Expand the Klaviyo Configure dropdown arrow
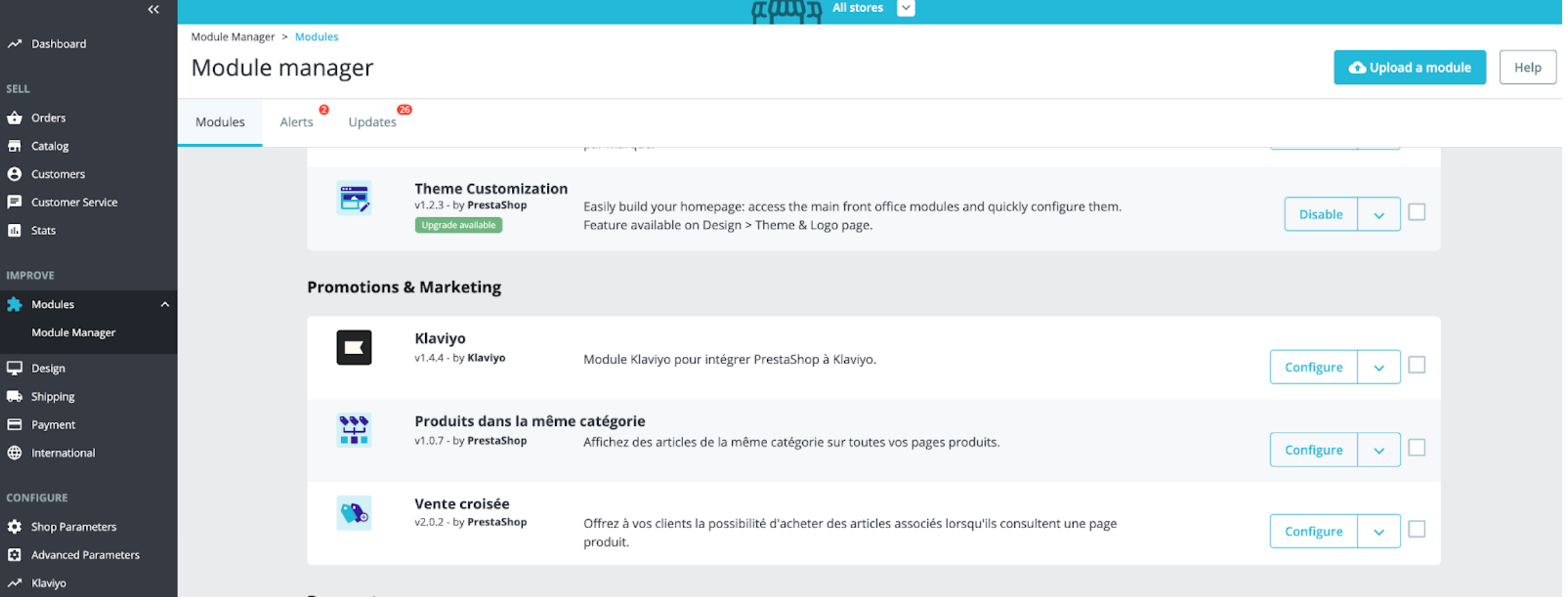Viewport: 1568px width, 597px height. tap(1378, 368)
